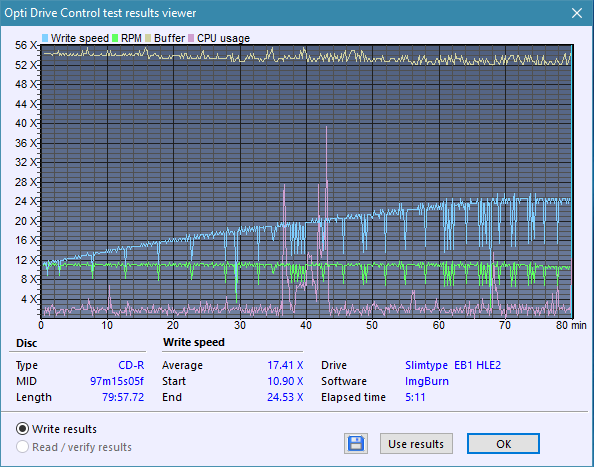
Task: Click the Write speed legend color square
Action: pyautogui.click(x=45, y=38)
